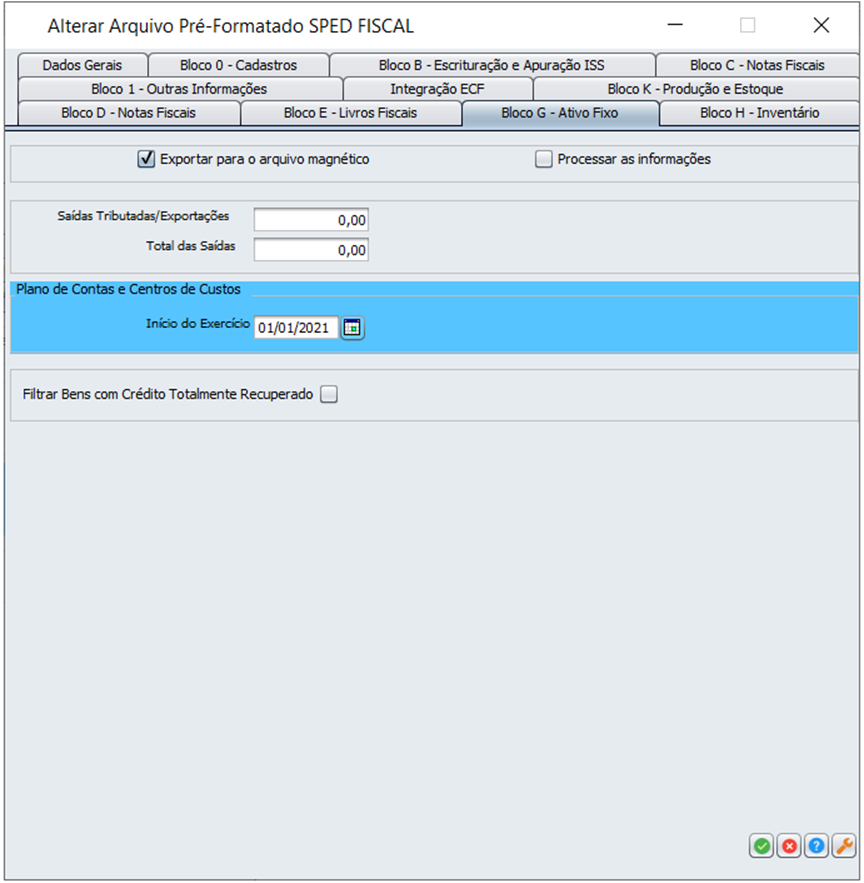Tick Filtrar Bens com Crédito Totalmente Recuperado
864x883 pixels.
pos(329,394)
